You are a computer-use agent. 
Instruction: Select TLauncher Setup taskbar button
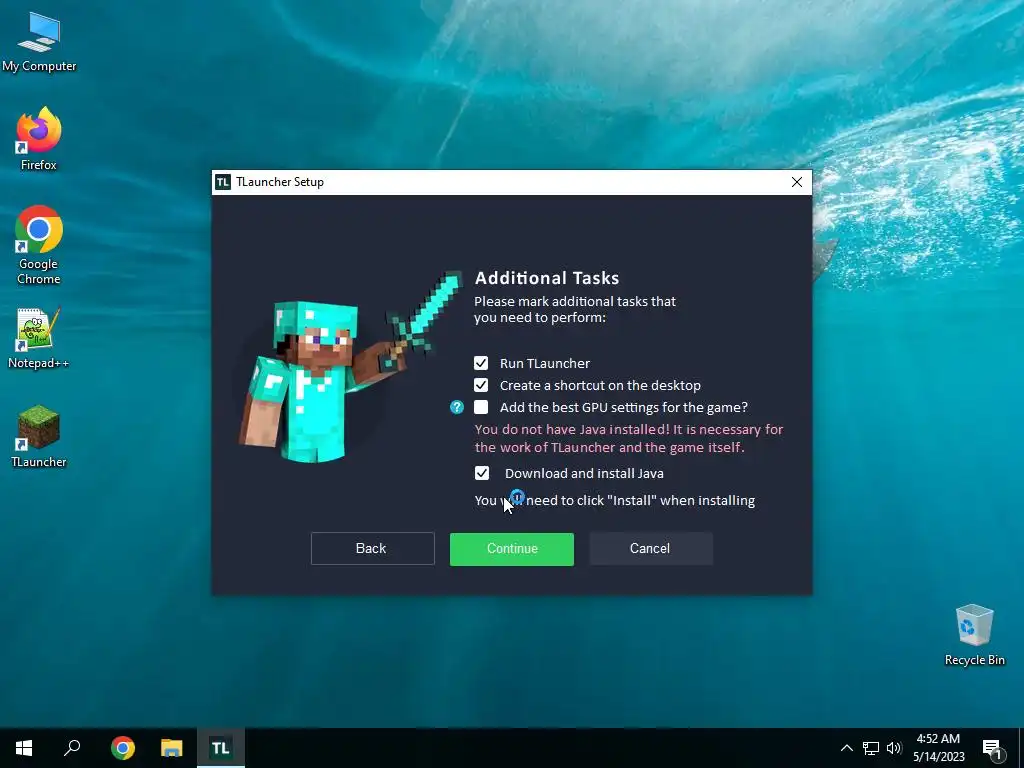tap(221, 748)
